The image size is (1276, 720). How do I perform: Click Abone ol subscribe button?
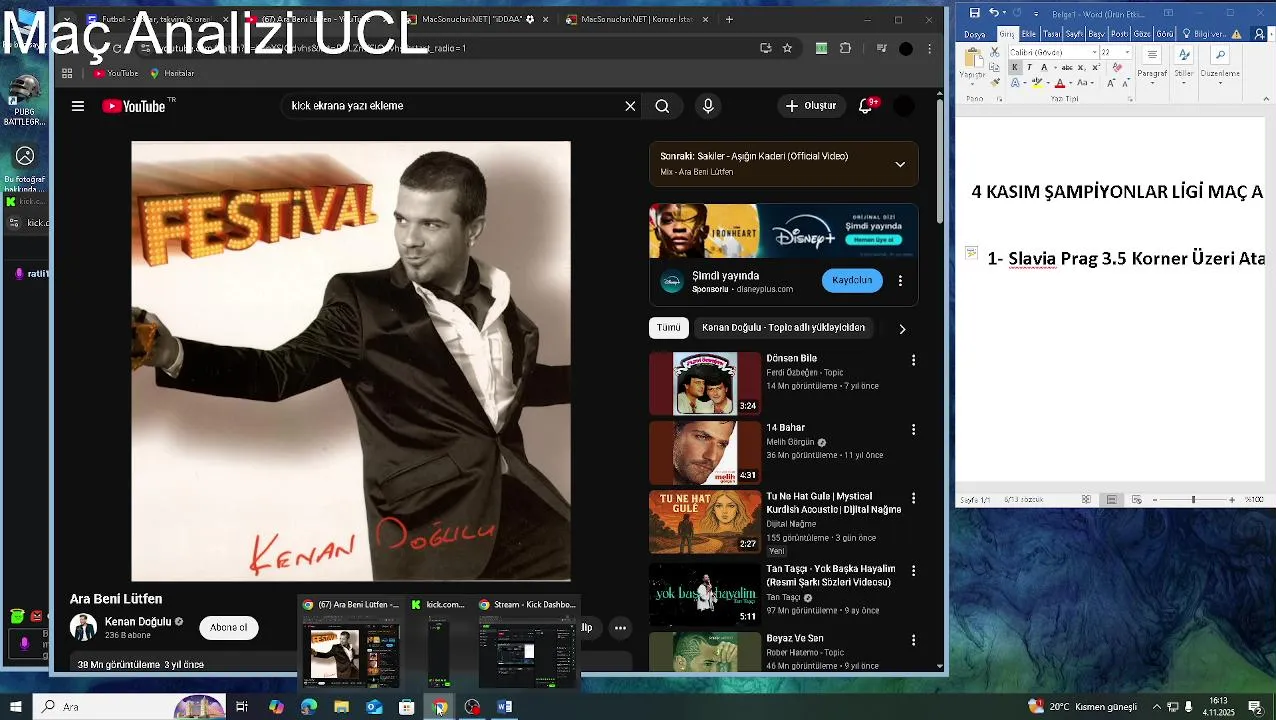pos(229,628)
